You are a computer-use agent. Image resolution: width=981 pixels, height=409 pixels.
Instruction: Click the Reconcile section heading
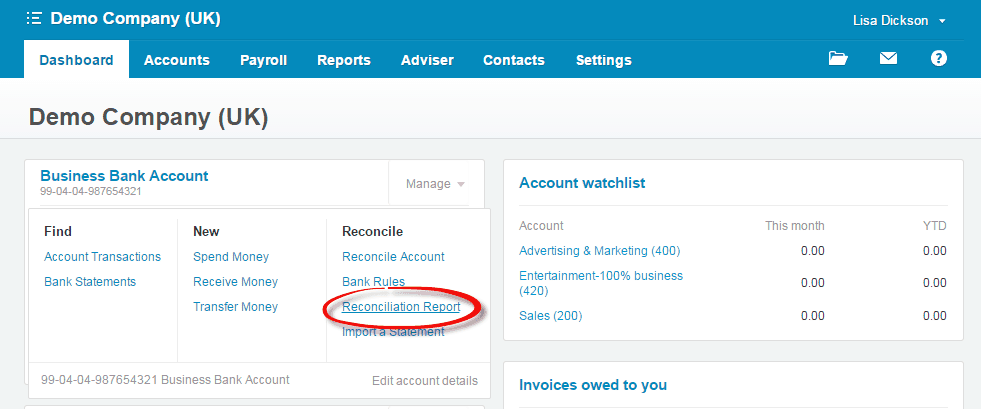point(372,231)
